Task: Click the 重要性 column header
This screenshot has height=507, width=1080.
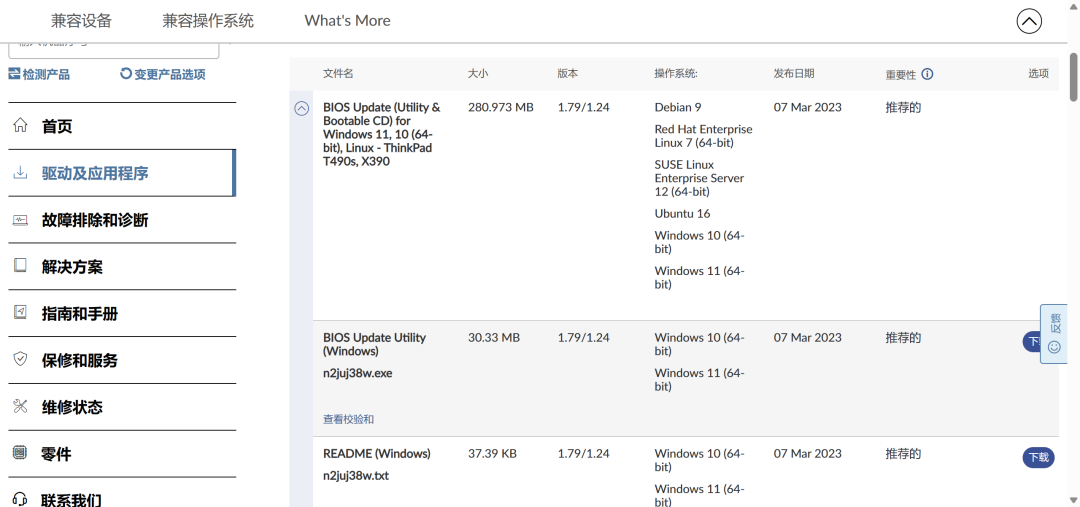Action: tap(901, 74)
